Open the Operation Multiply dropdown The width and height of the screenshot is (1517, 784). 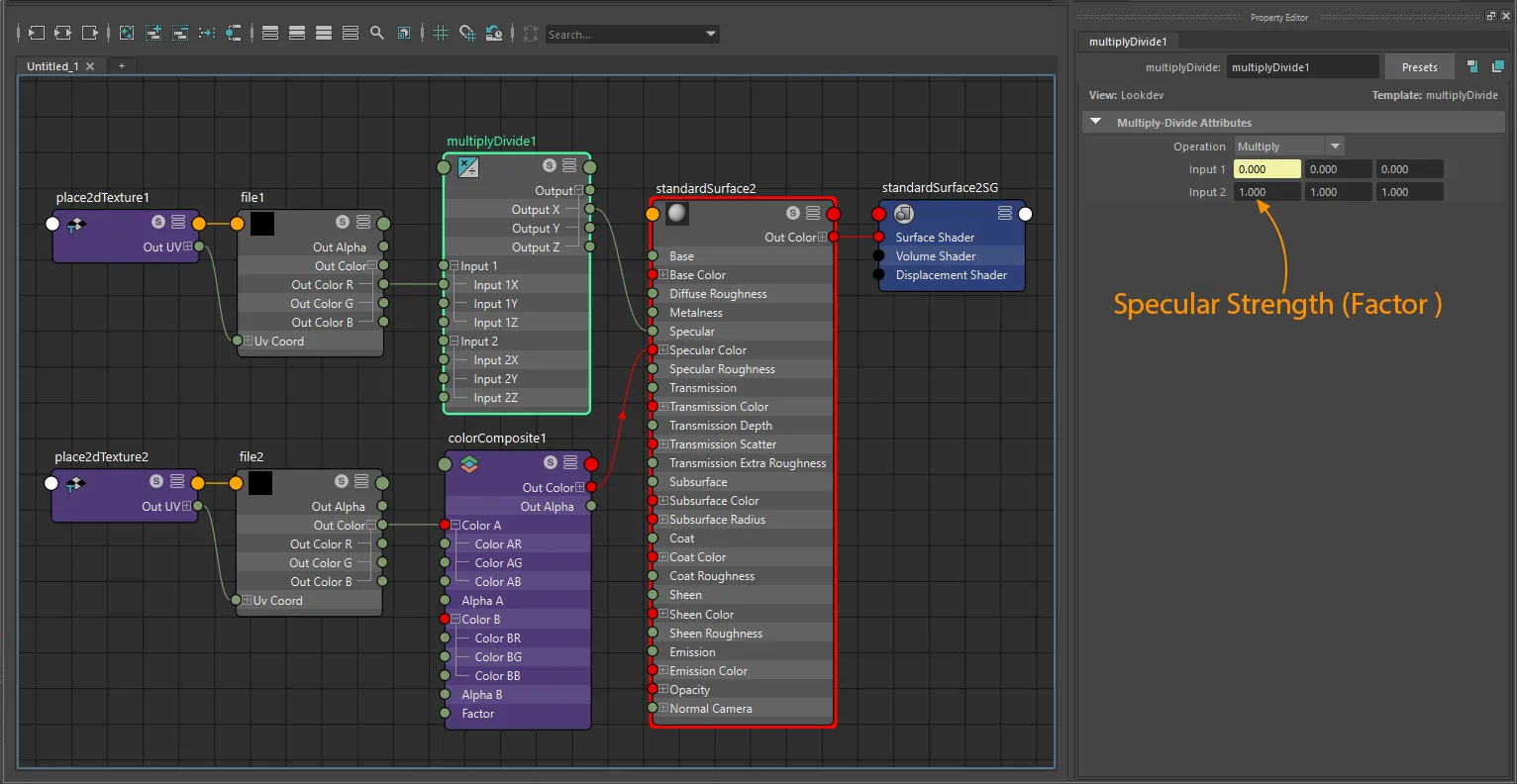[x=1288, y=147]
